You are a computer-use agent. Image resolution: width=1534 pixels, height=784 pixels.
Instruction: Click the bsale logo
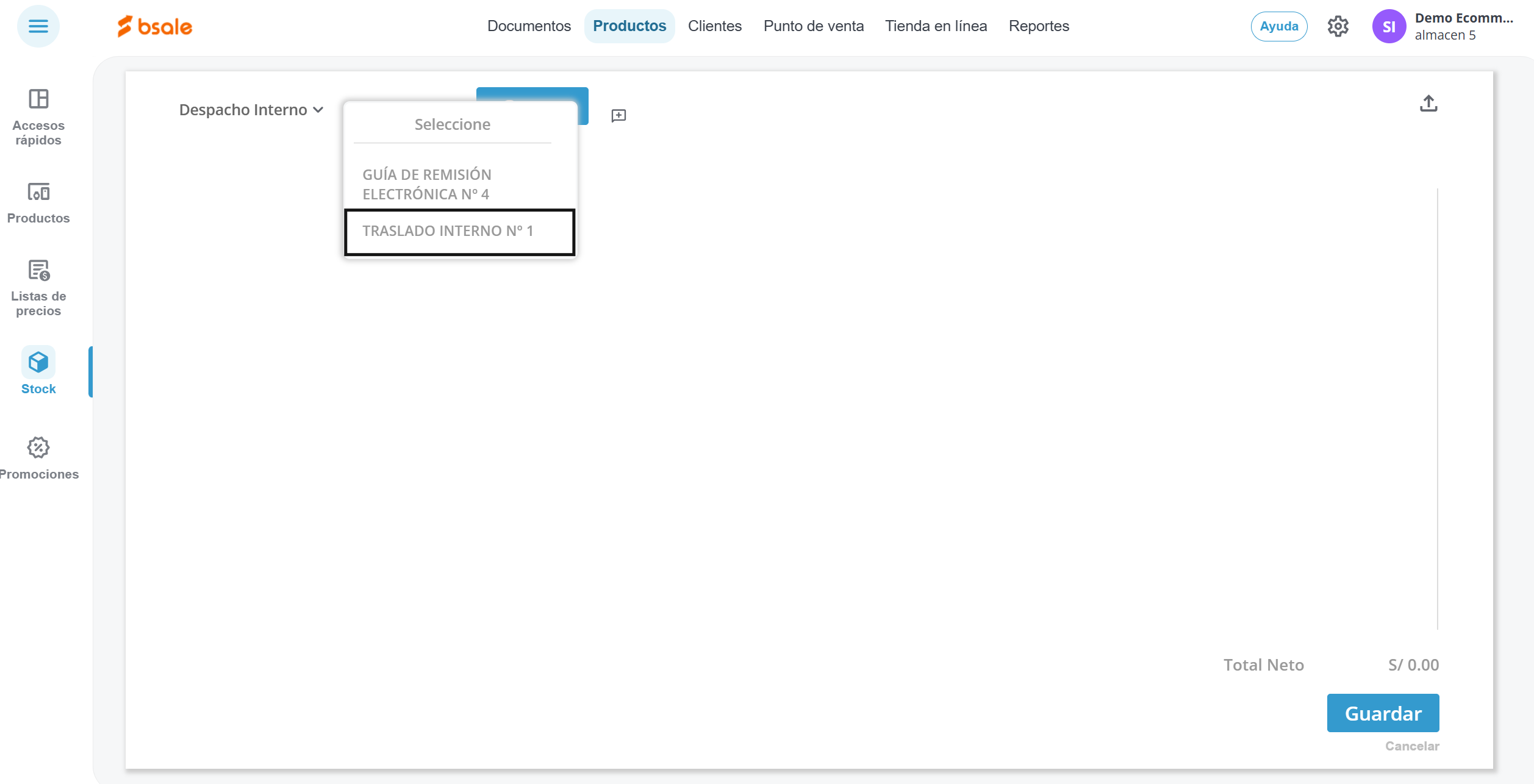(155, 26)
